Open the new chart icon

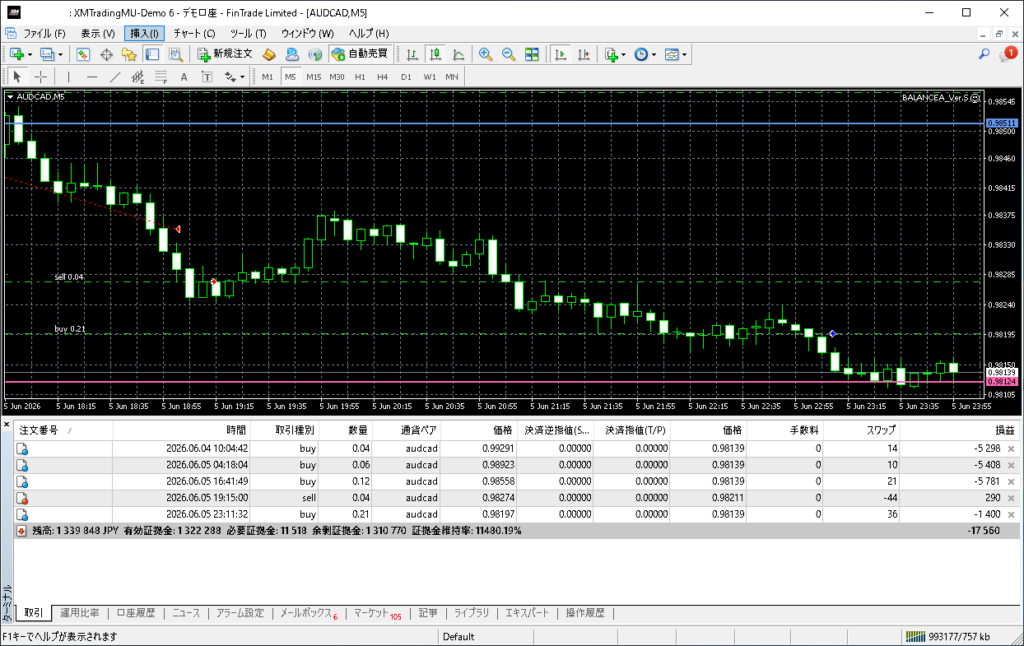point(16,54)
